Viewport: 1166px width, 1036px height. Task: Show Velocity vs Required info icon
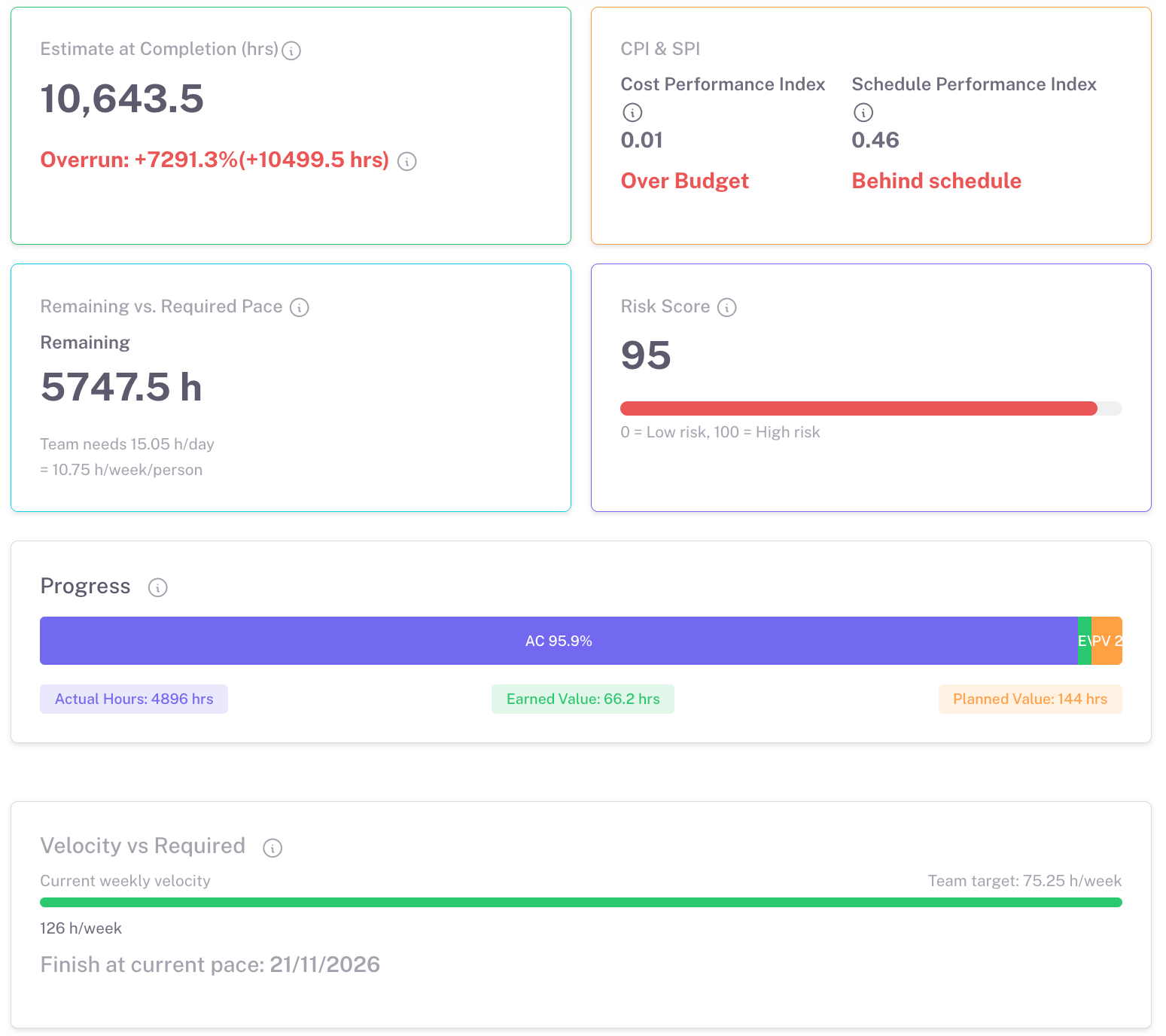(272, 848)
